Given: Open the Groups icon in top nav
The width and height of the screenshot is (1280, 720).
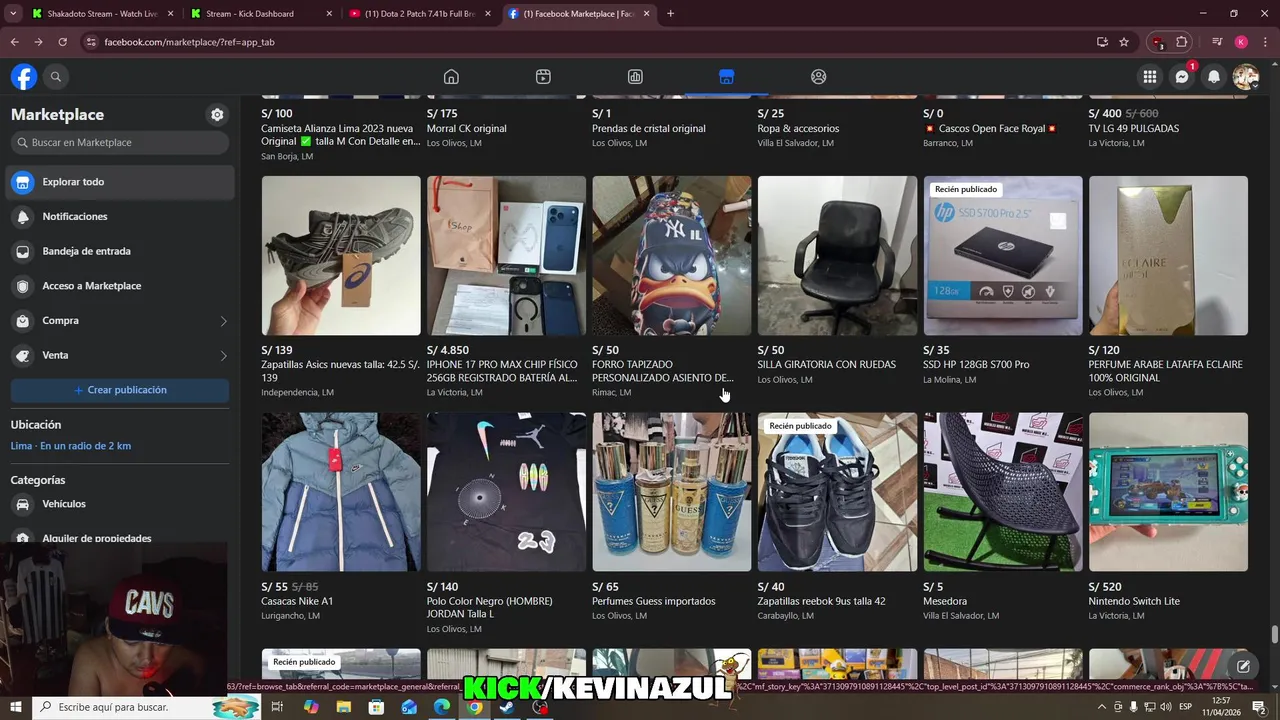Looking at the screenshot, I should 819,77.
